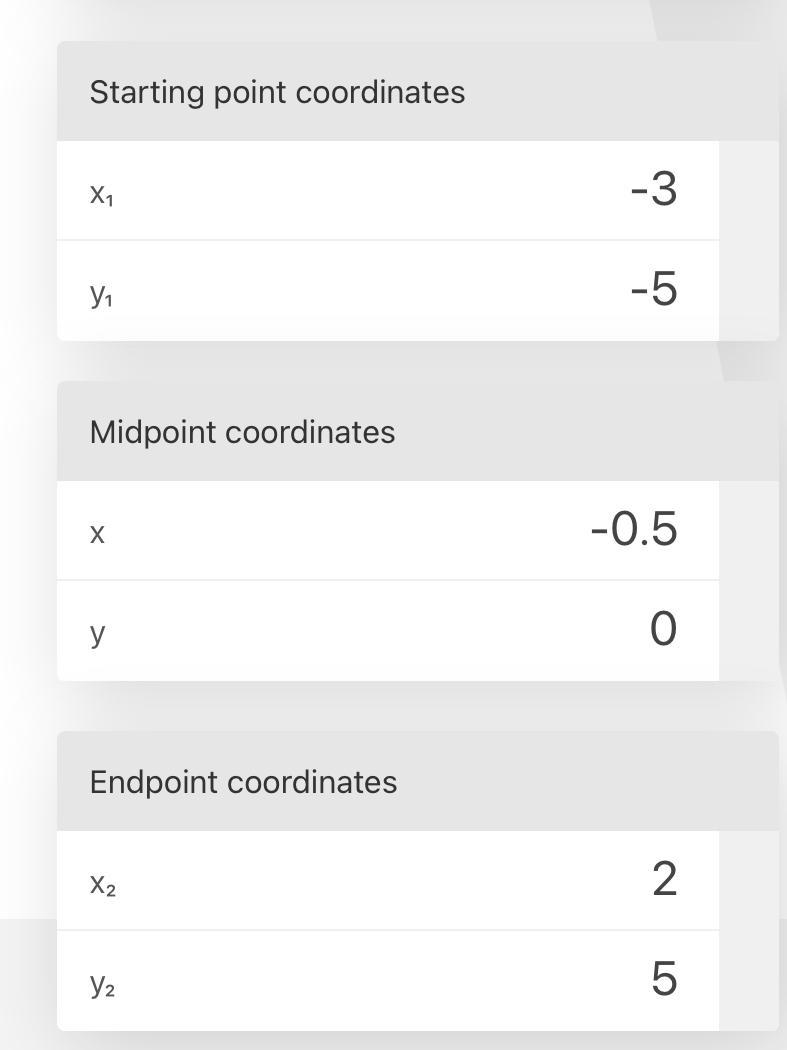Click the y₁ value field showing -5
The image size is (787, 1050).
click(x=653, y=290)
